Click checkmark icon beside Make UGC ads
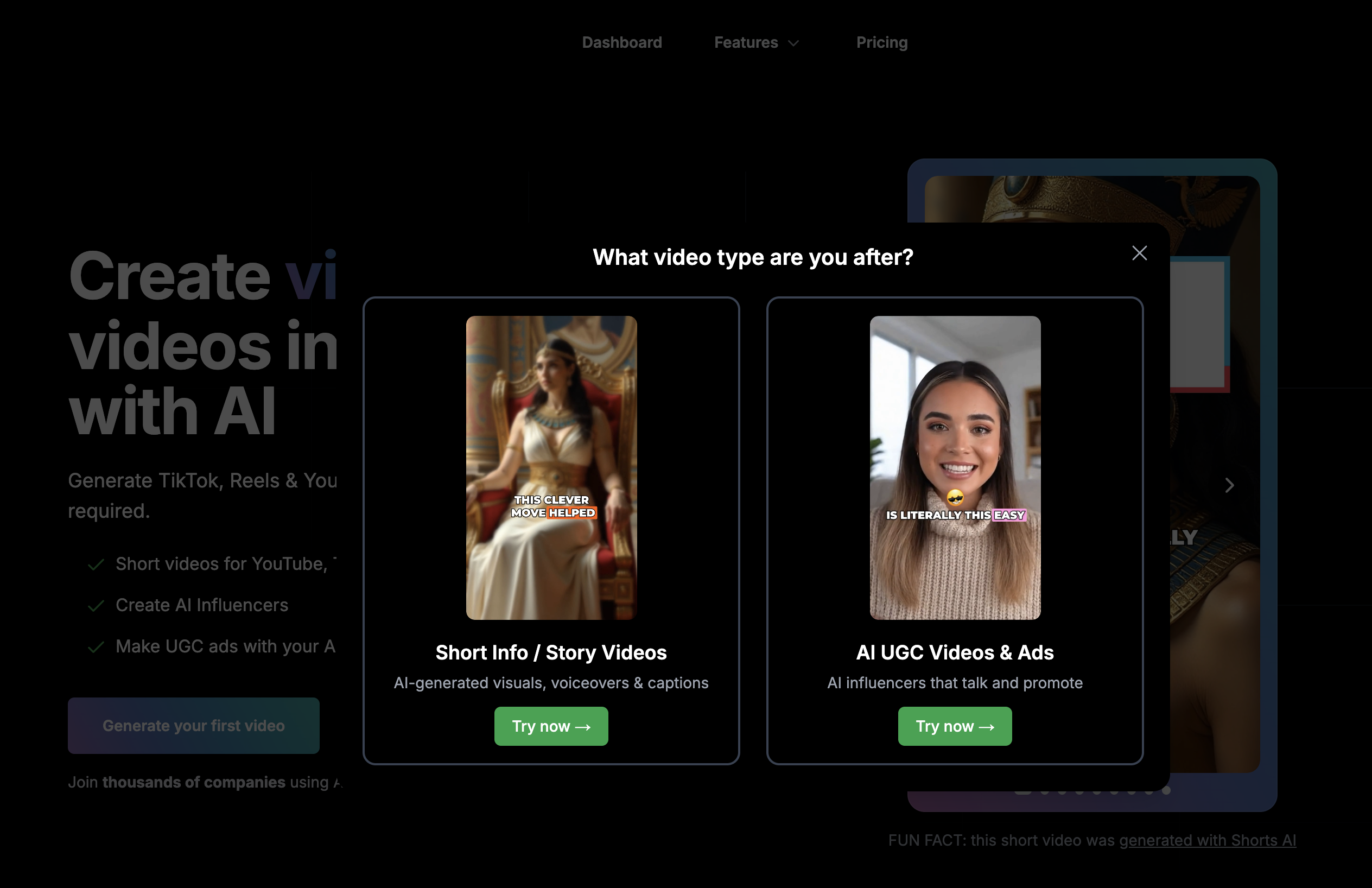Screen dimensions: 1372x888 coord(96,647)
